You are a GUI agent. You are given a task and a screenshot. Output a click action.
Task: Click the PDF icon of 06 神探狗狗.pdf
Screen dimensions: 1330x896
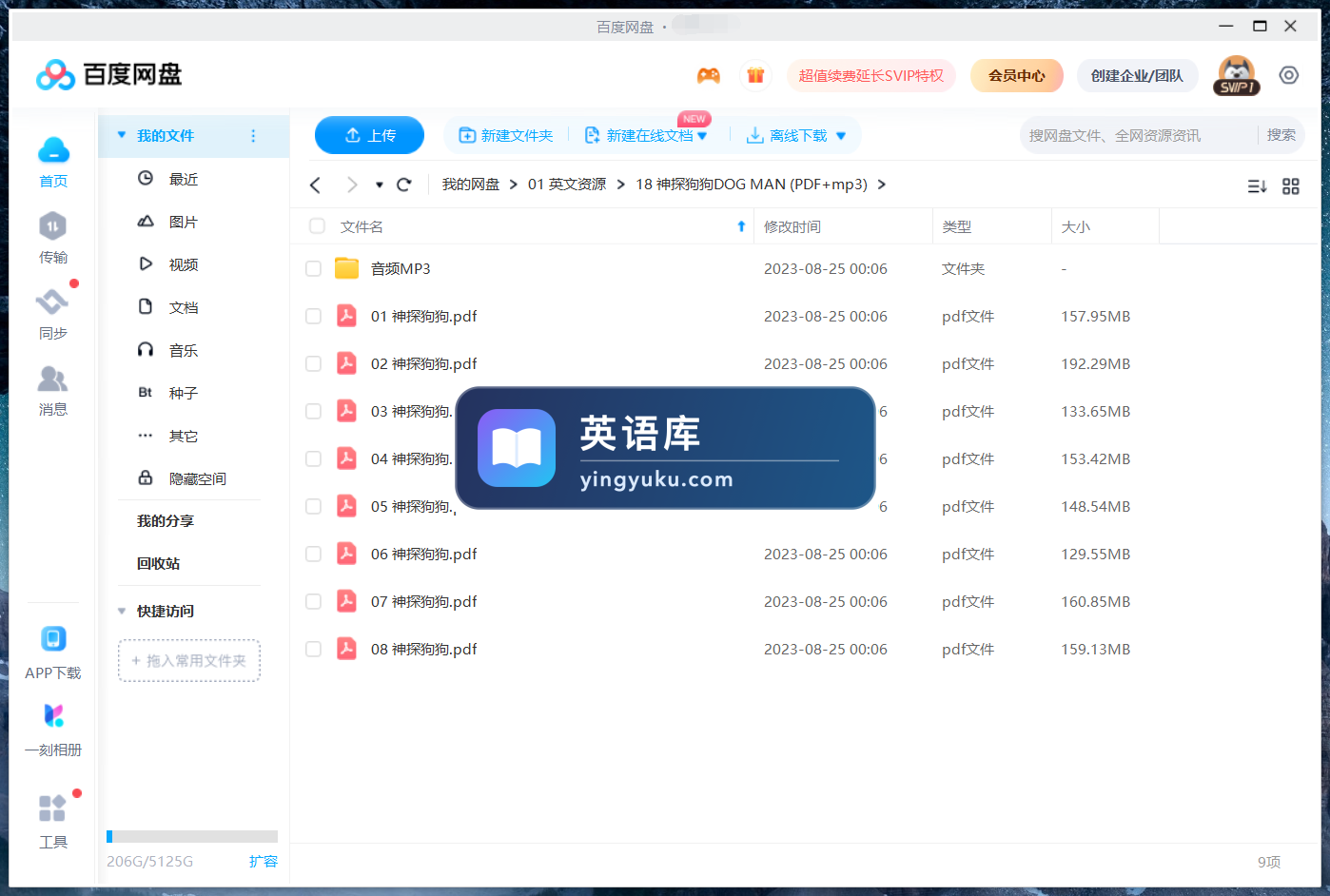click(x=347, y=554)
